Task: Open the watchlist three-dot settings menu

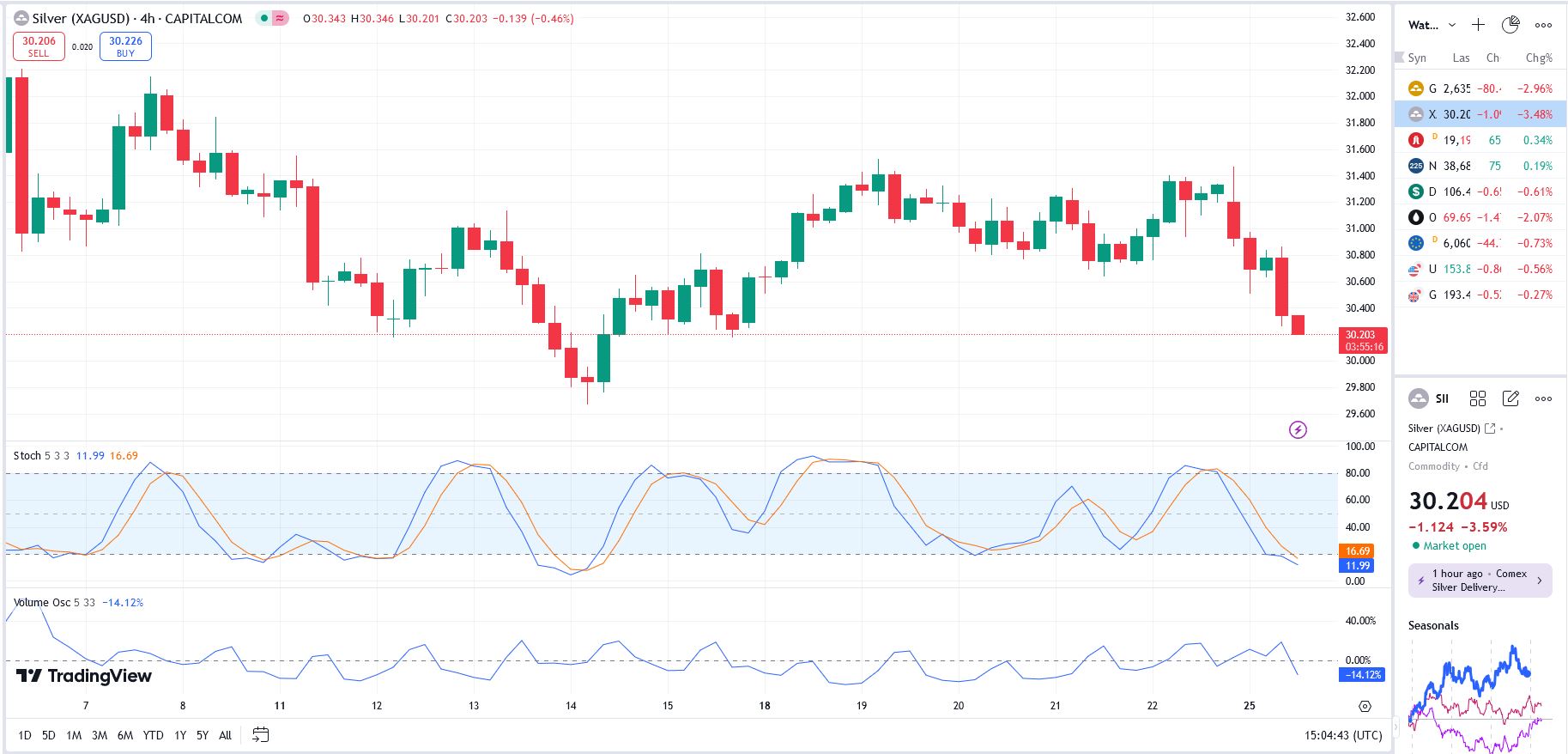Action: point(1543,25)
